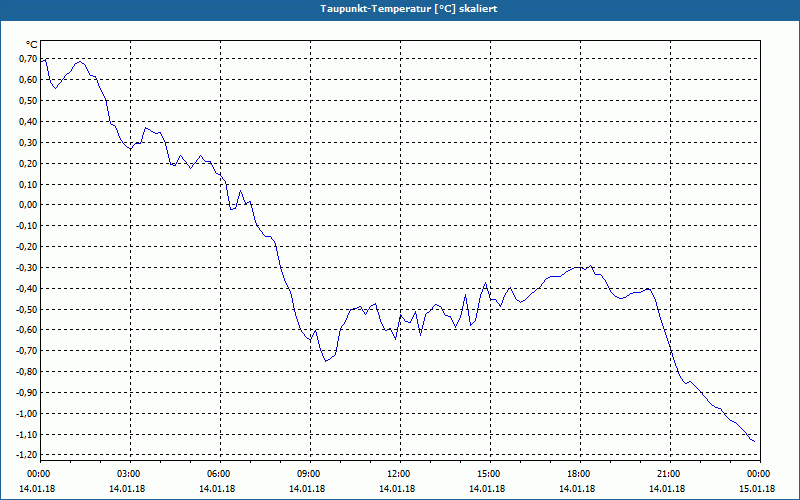800x500 pixels.
Task: Click the 00:00 time label dated 14.01.18
Action: (39, 474)
